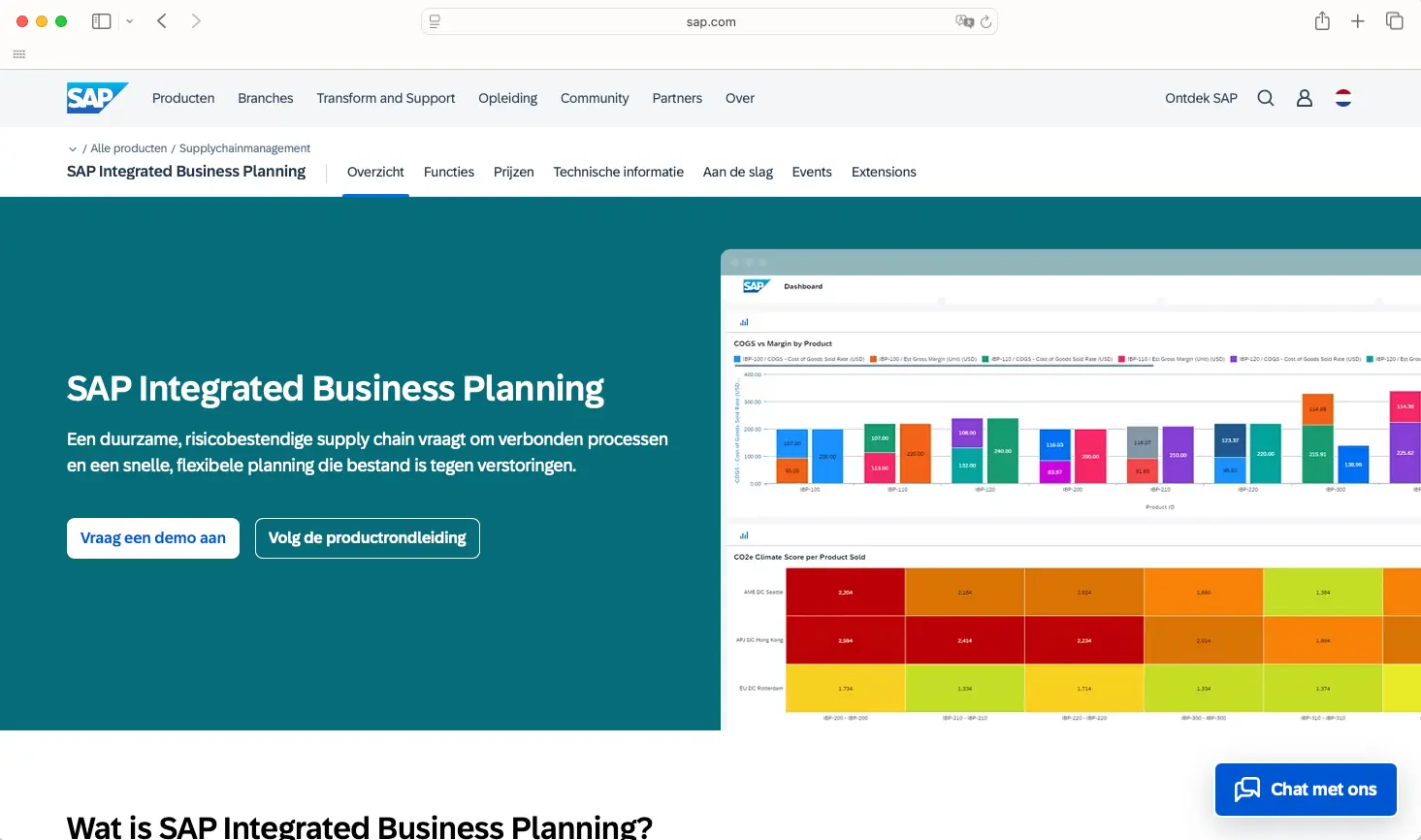The width and height of the screenshot is (1421, 840).
Task: Open the user account profile icon
Action: (1305, 98)
